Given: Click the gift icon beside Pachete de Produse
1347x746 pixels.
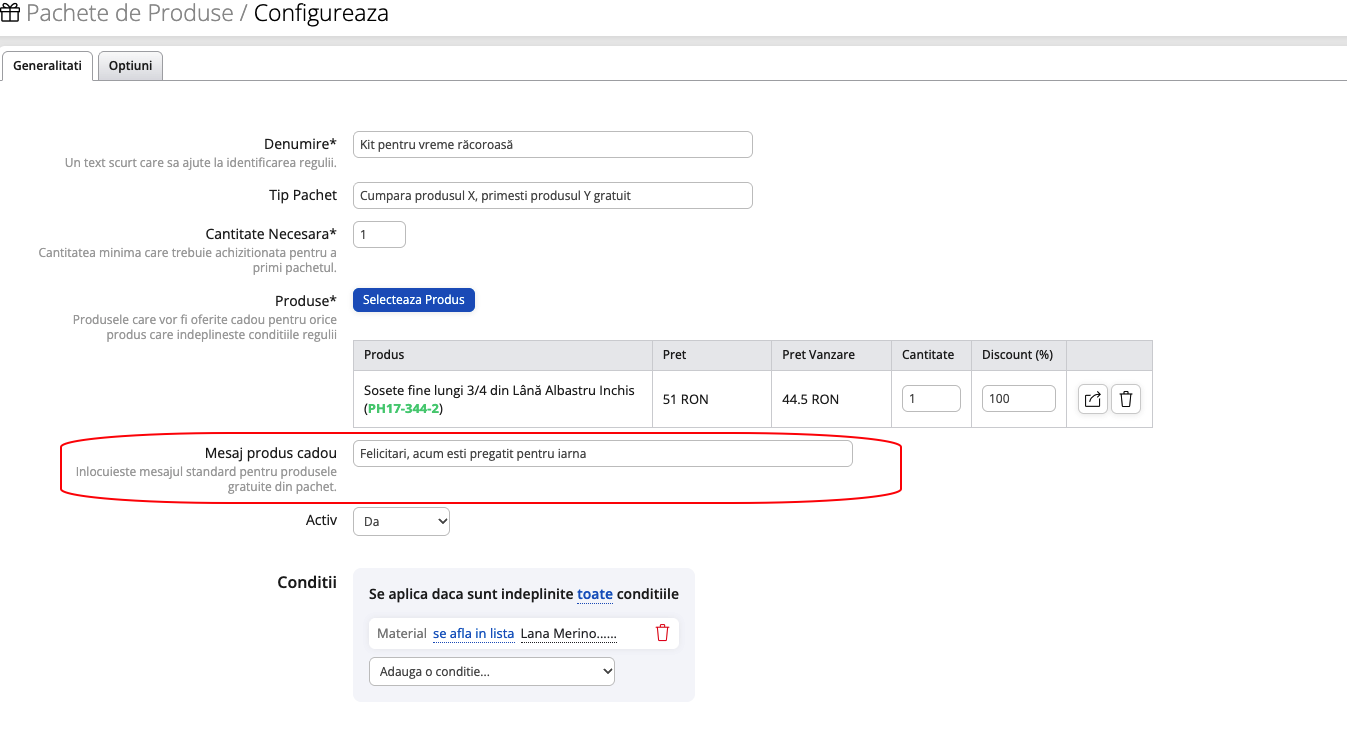Looking at the screenshot, I should coord(10,14).
